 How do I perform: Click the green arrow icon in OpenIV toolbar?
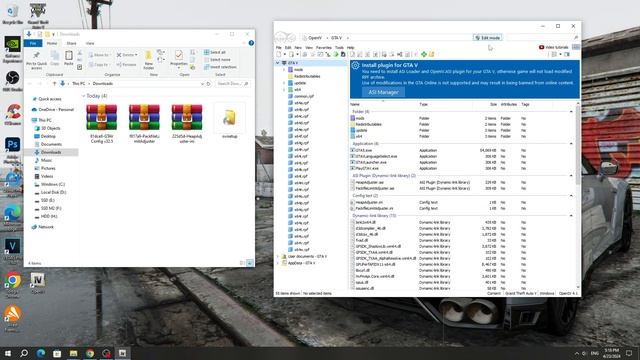pyautogui.click(x=336, y=54)
